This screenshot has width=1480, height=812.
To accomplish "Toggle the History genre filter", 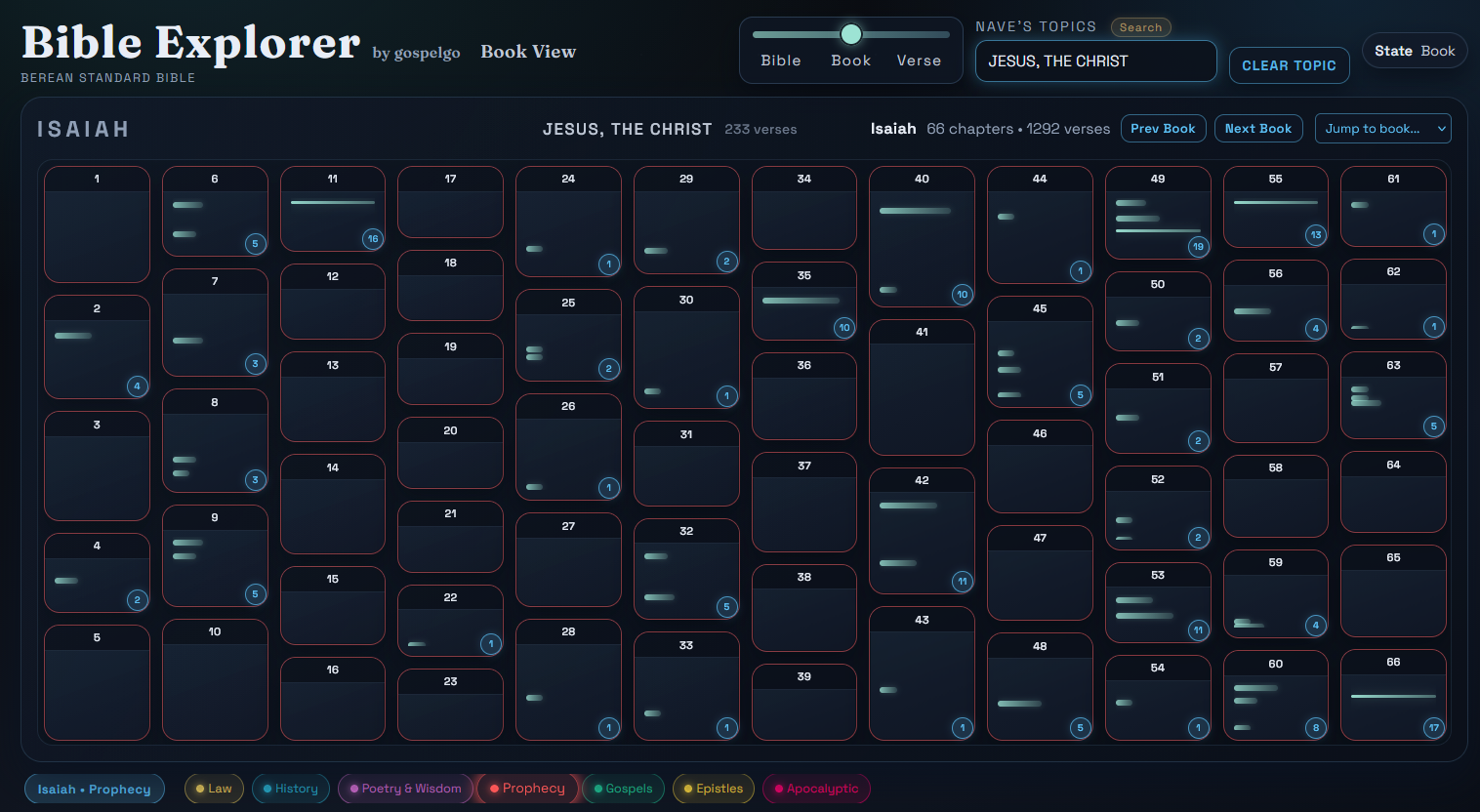I will (x=290, y=788).
